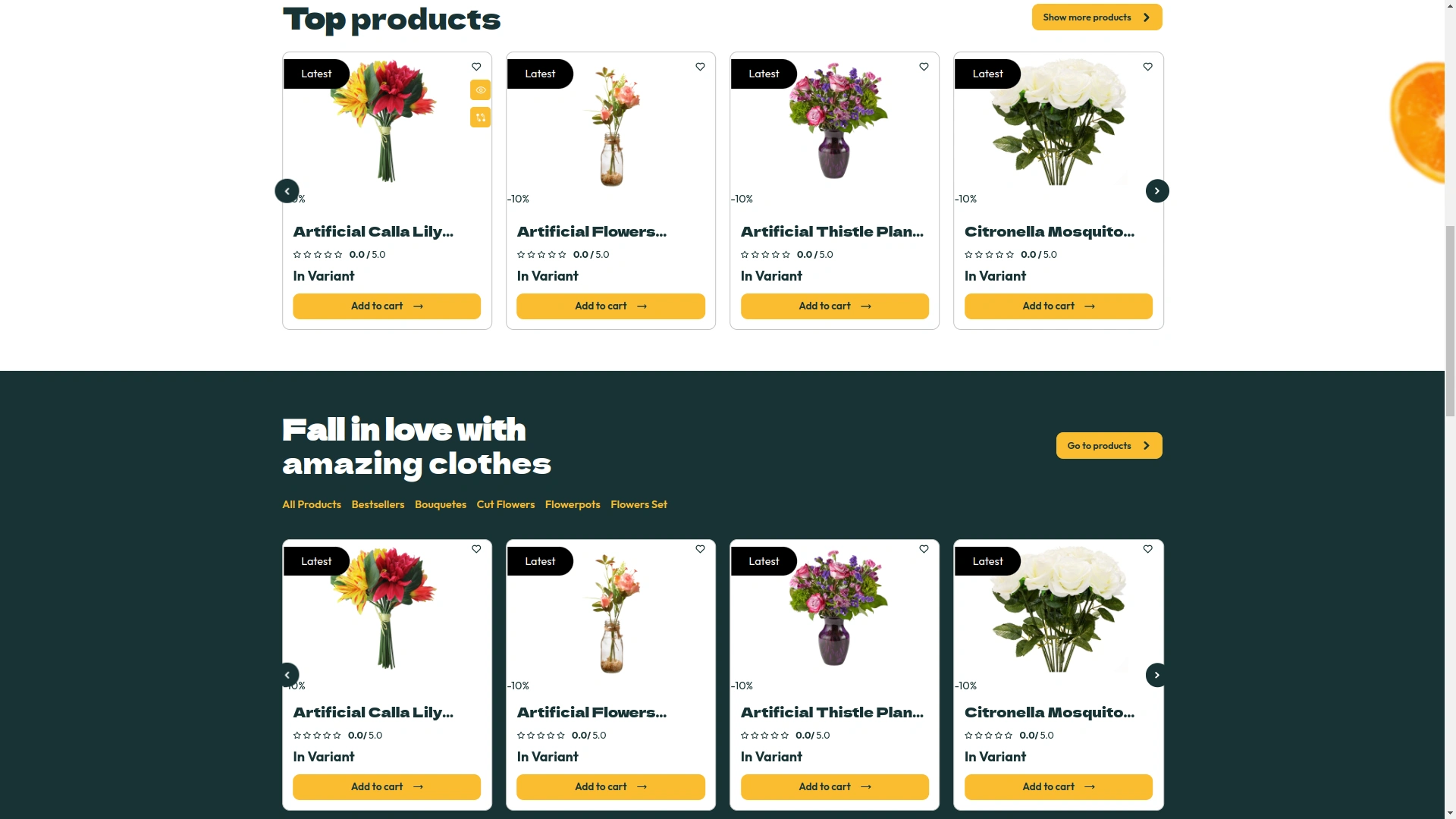
Task: Advance the clothes section carousel to next
Action: pyautogui.click(x=1156, y=675)
